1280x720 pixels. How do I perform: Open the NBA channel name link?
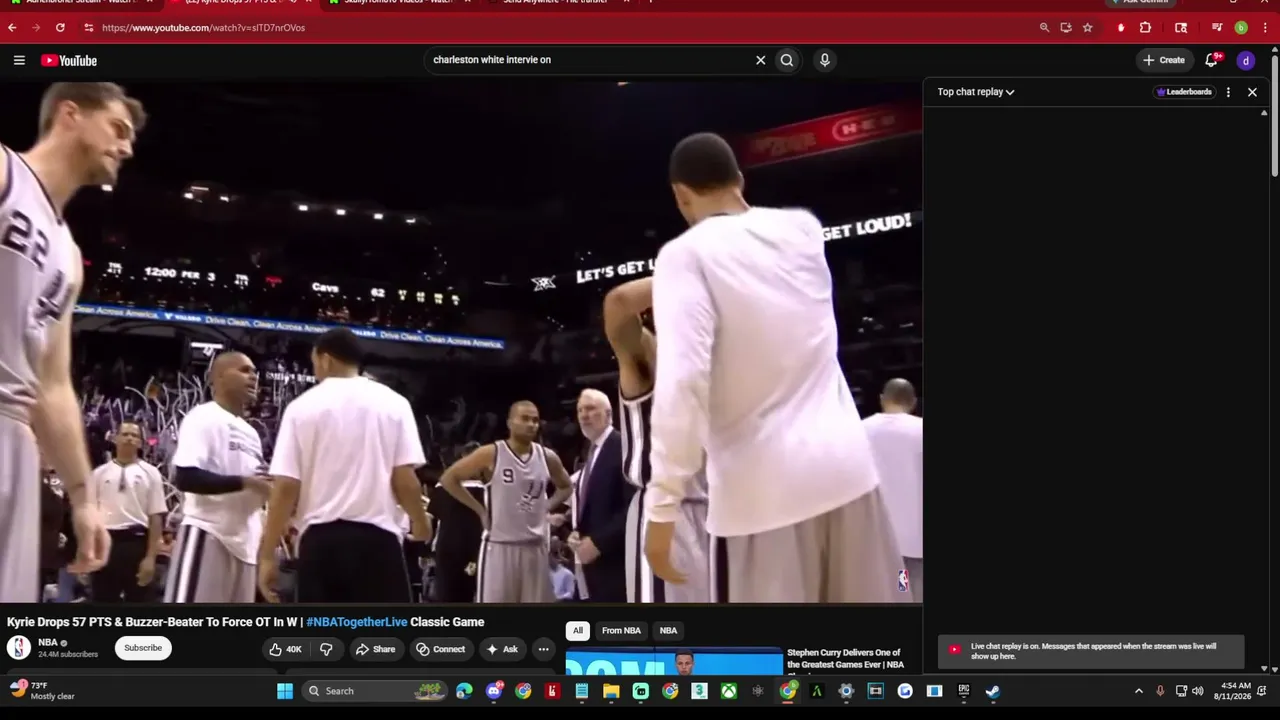tap(48, 643)
